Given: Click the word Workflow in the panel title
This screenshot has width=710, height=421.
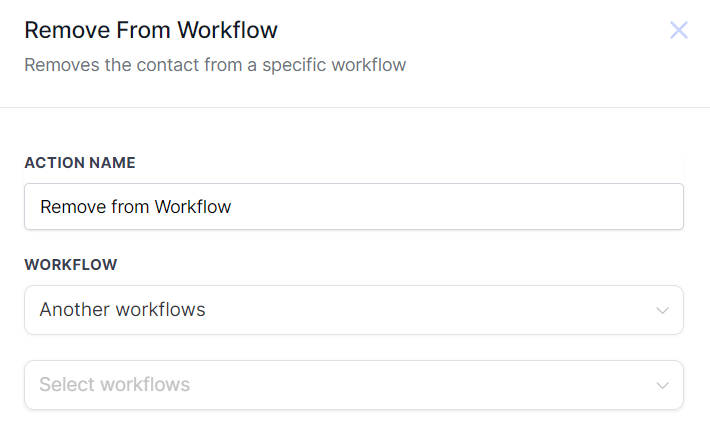Looking at the screenshot, I should point(227,30).
